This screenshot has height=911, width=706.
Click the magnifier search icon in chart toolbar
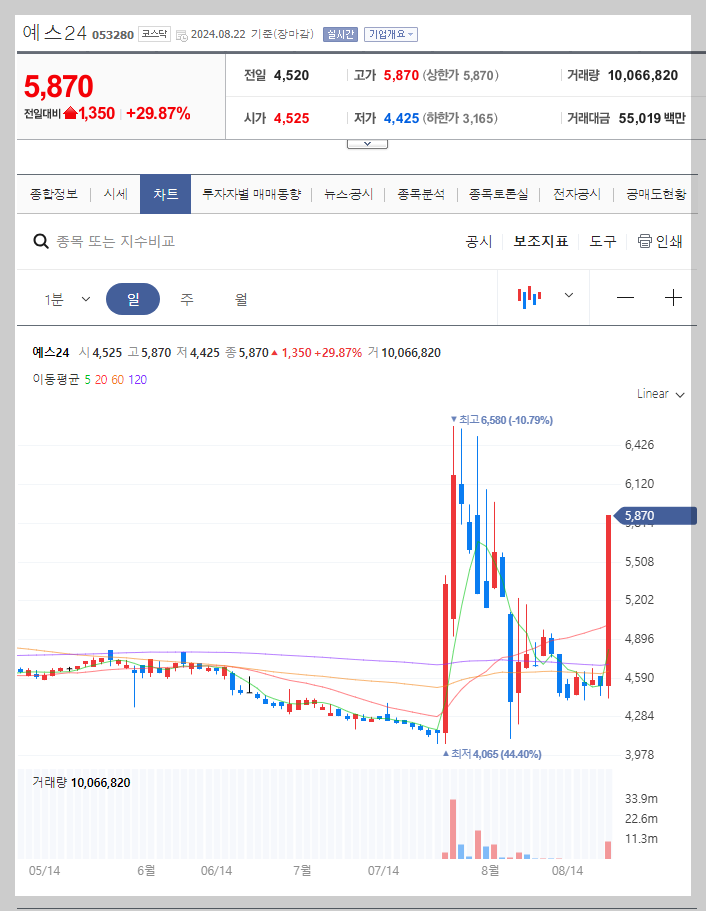click(x=41, y=242)
